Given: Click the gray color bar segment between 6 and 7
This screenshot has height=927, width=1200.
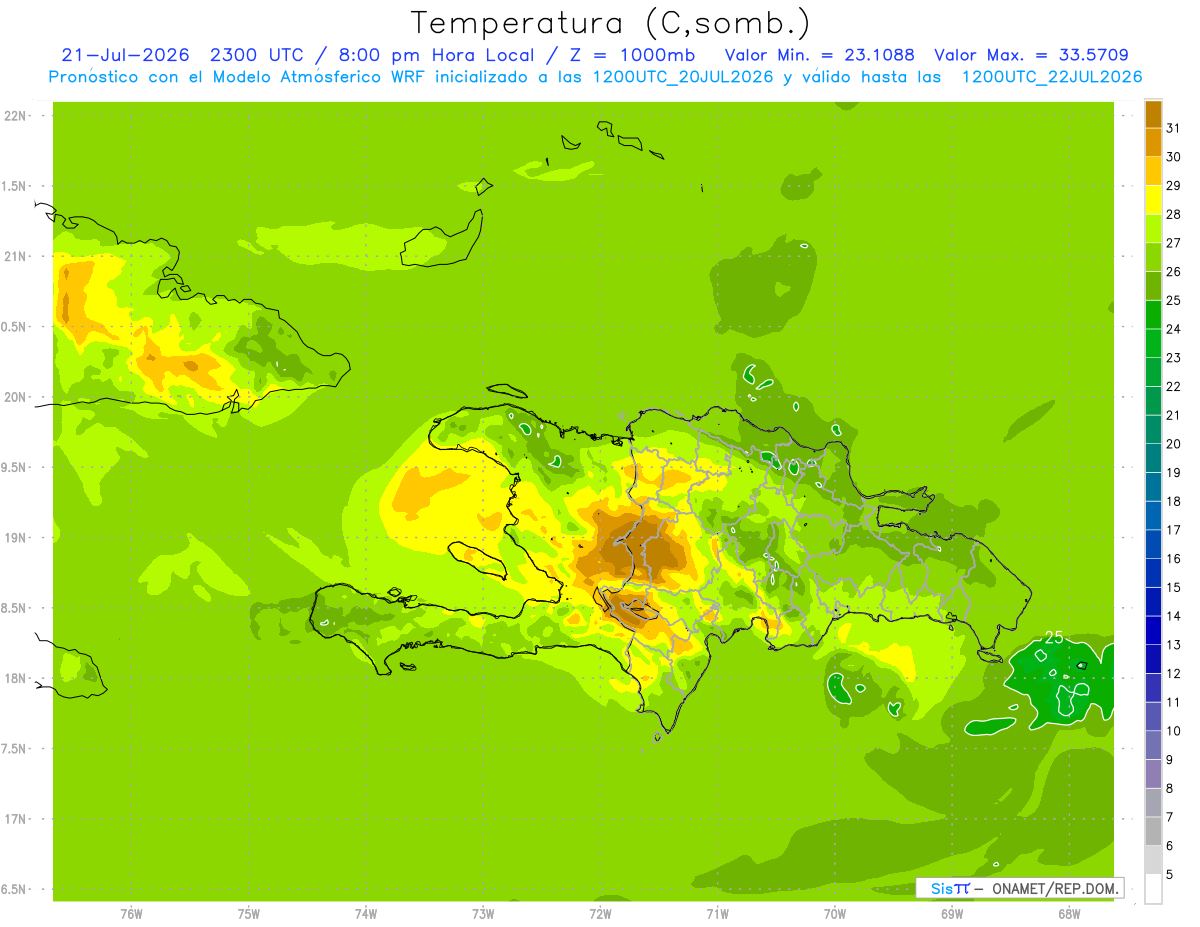Looking at the screenshot, I should pyautogui.click(x=1153, y=831).
